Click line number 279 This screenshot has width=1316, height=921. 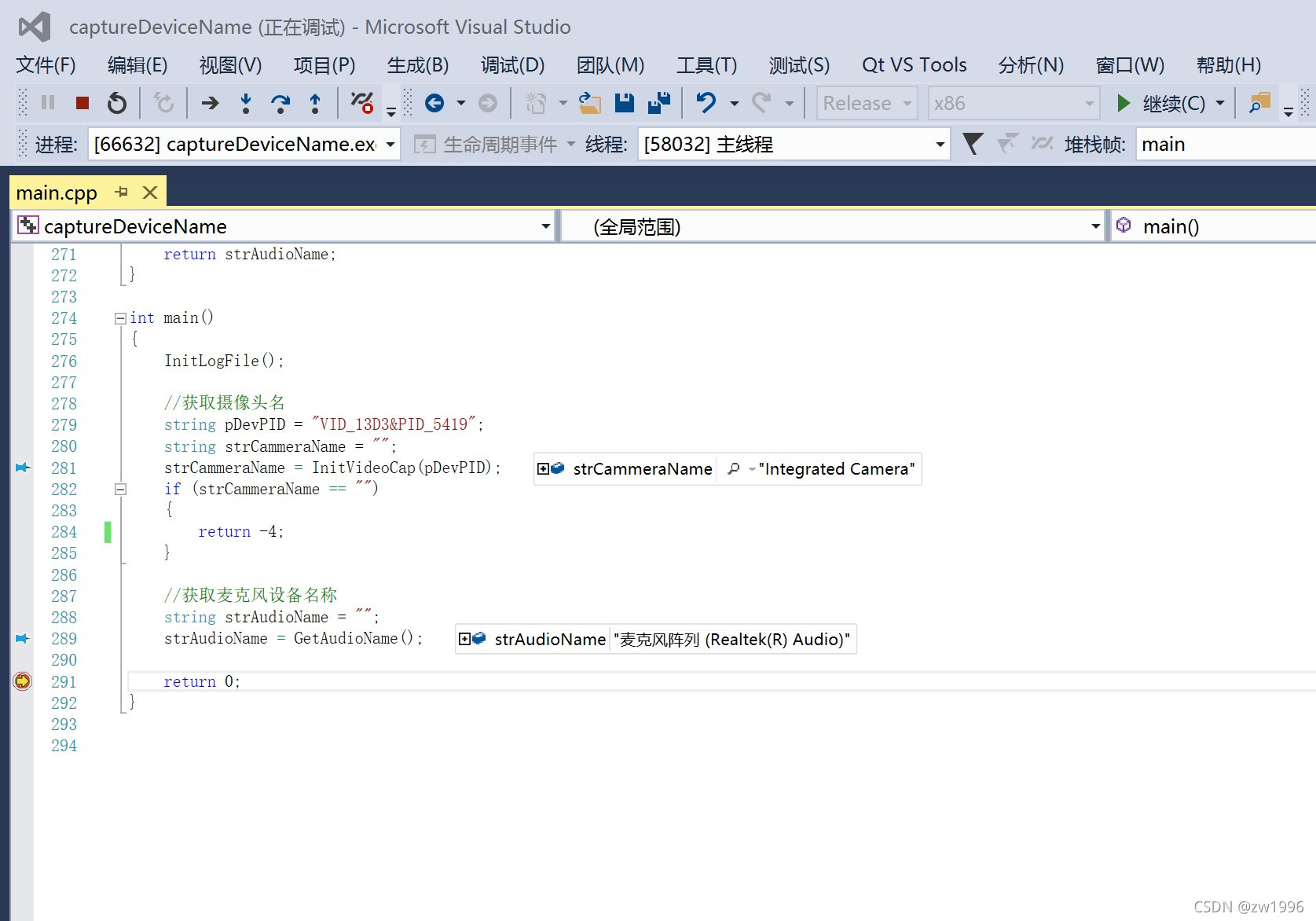(64, 424)
